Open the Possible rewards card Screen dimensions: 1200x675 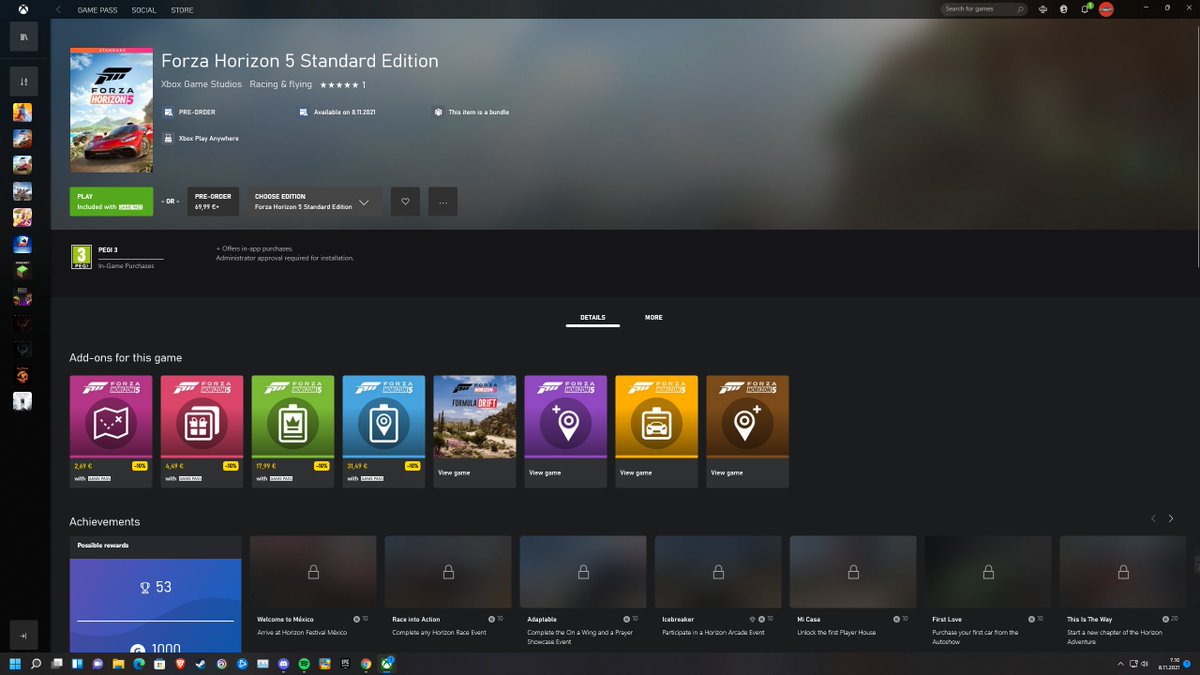[155, 594]
